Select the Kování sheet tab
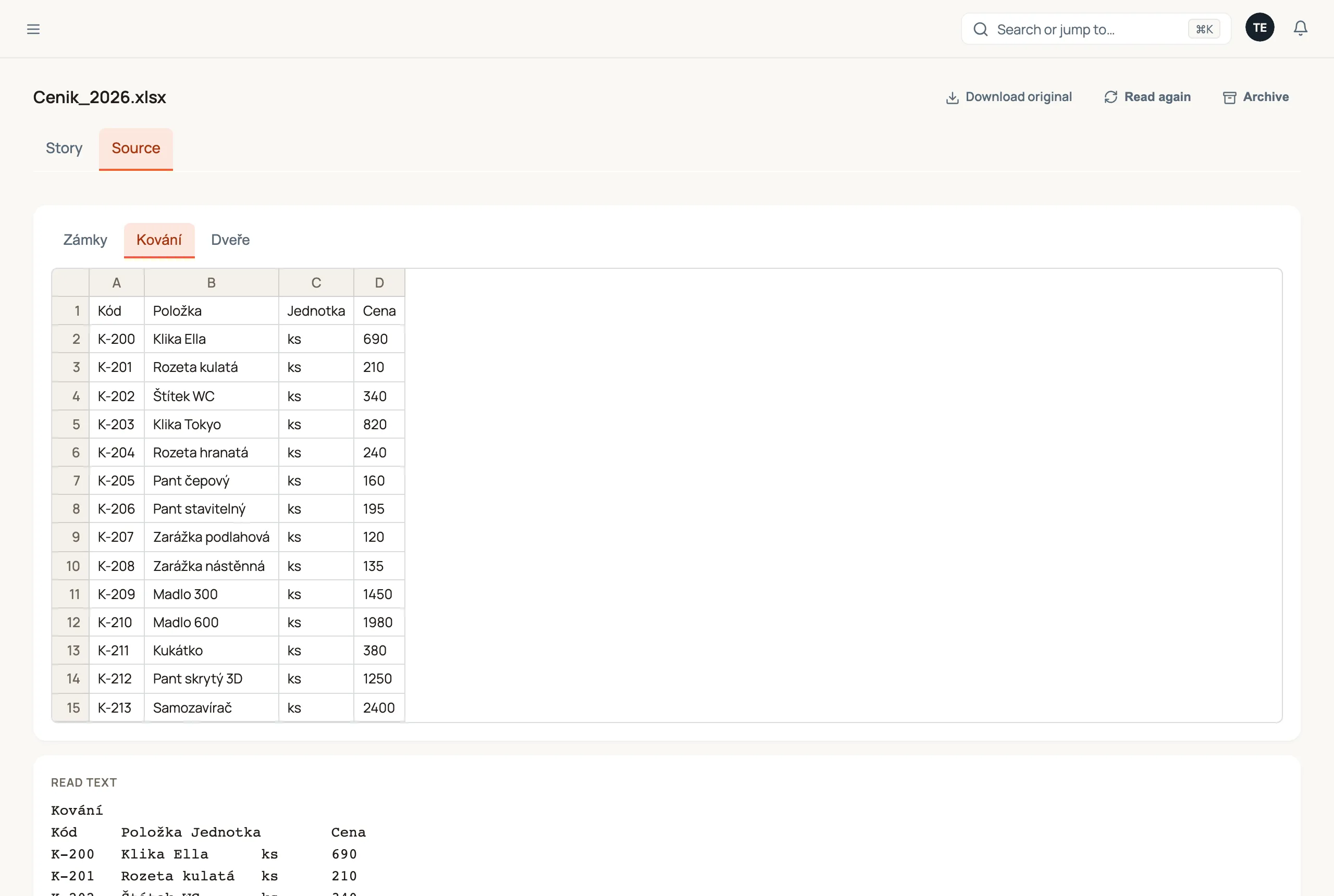This screenshot has height=896, width=1334. (159, 240)
